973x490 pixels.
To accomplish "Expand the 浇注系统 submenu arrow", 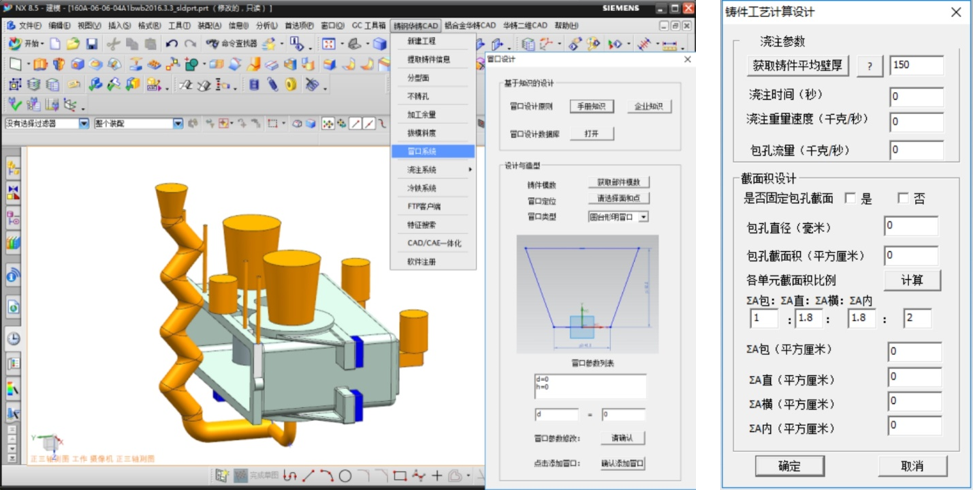I will [470, 169].
